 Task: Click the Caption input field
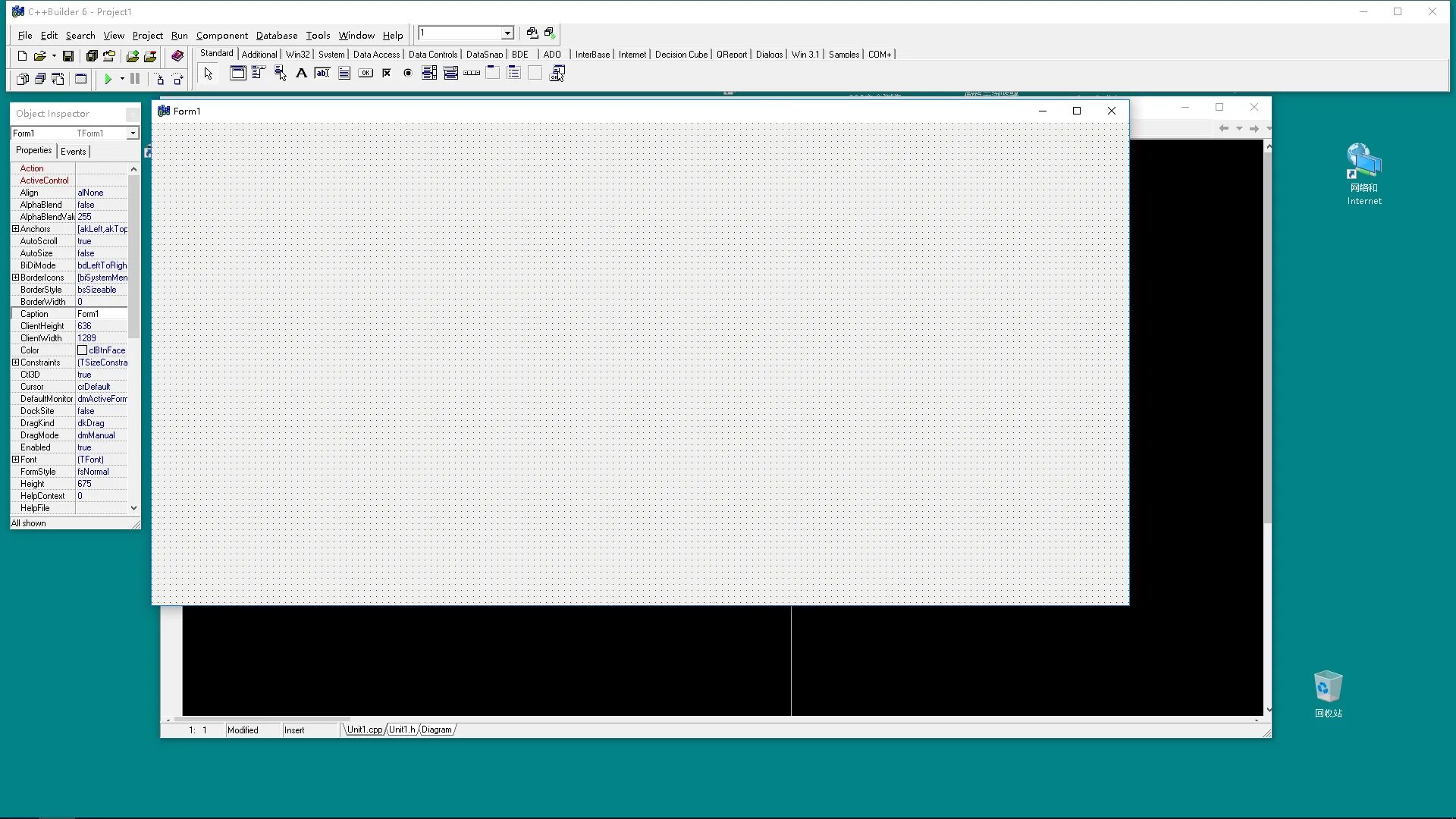point(102,314)
